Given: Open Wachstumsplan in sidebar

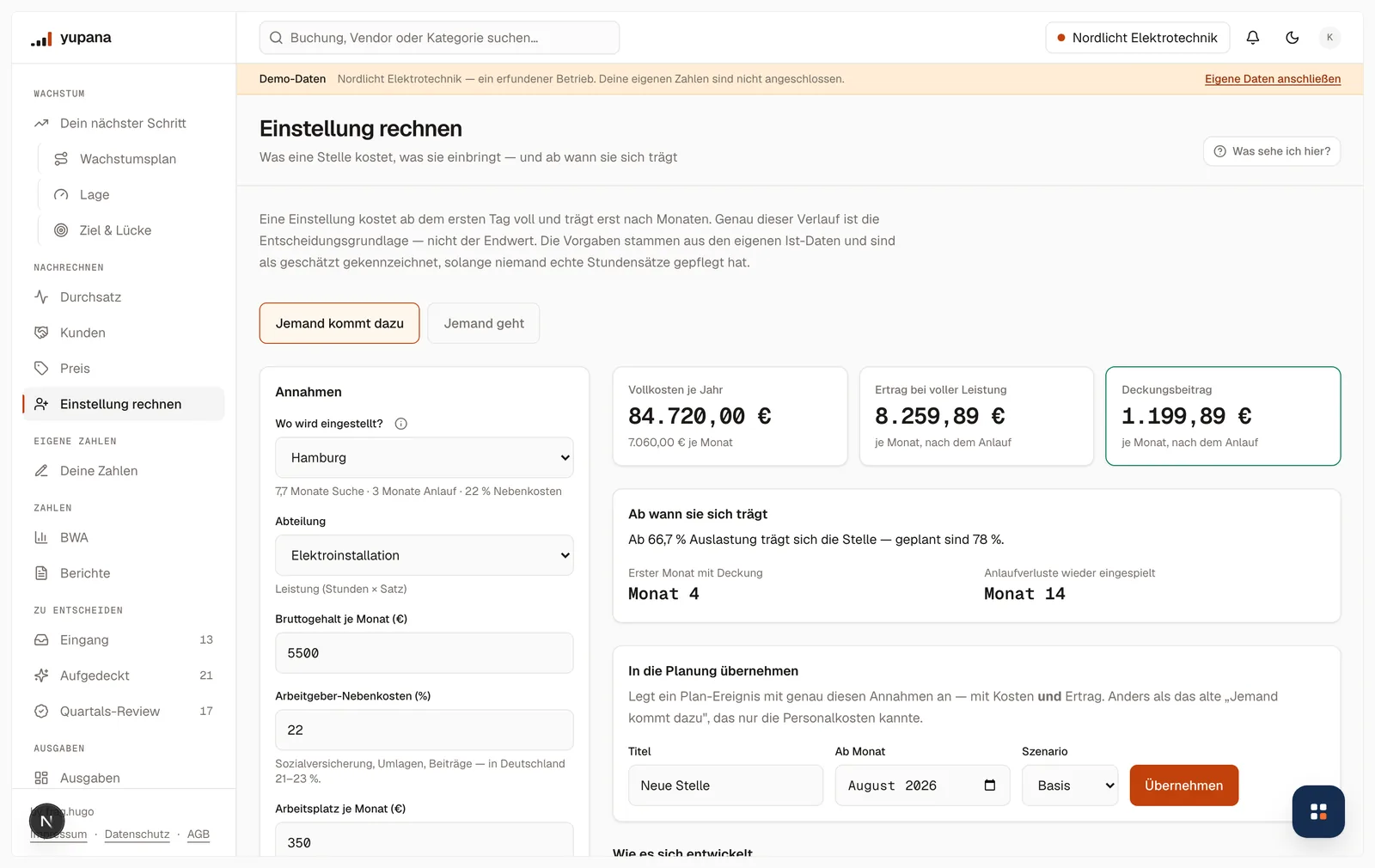Looking at the screenshot, I should click(129, 159).
